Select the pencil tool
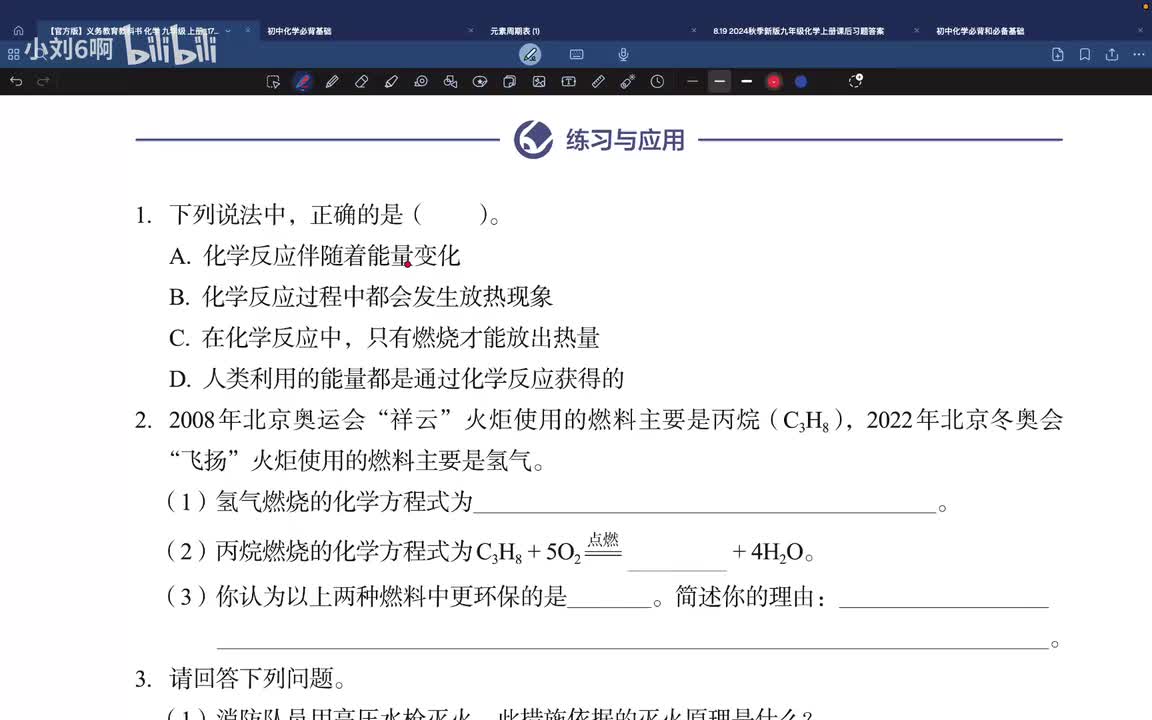 tap(332, 82)
